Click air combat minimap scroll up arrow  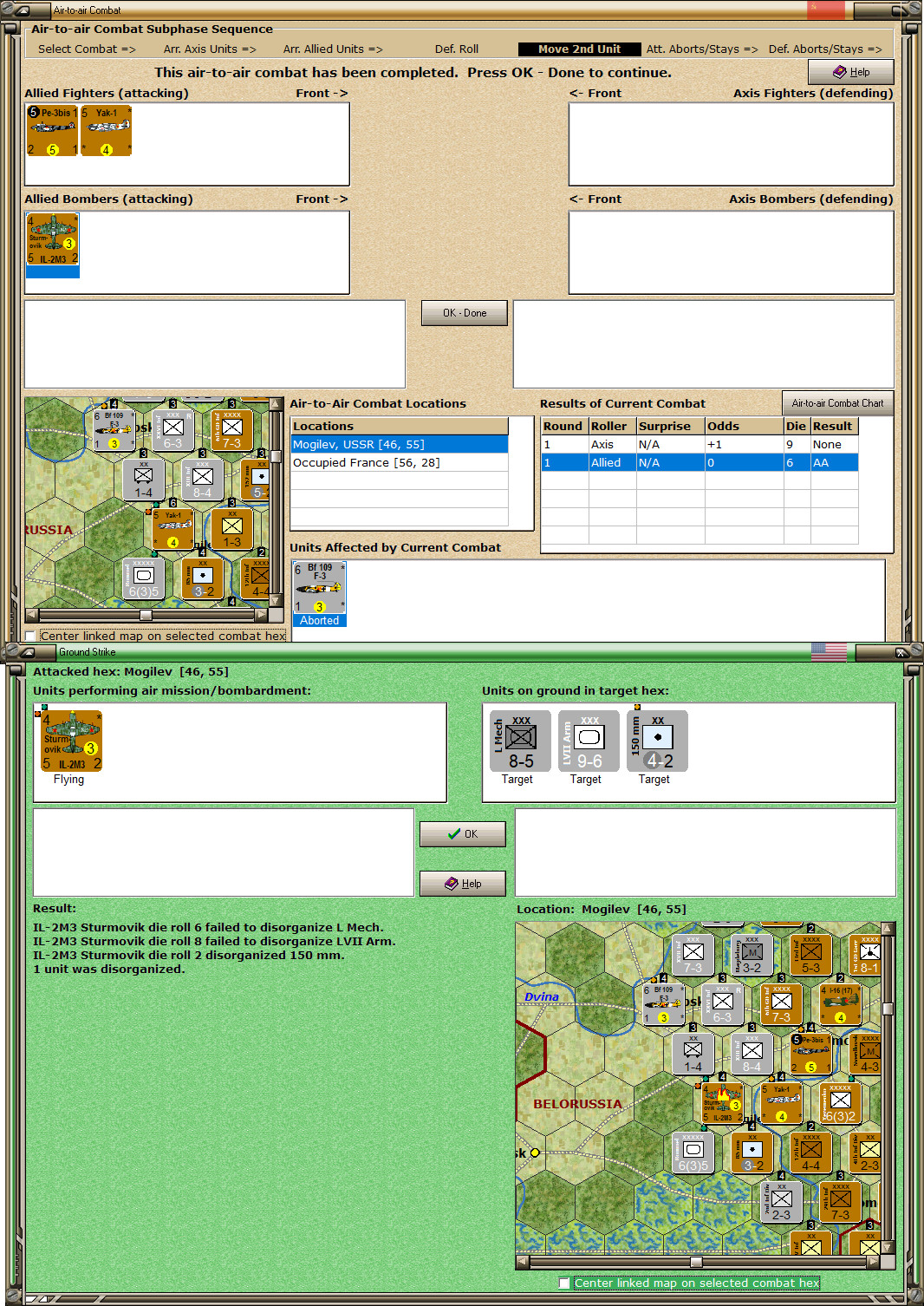277,404
